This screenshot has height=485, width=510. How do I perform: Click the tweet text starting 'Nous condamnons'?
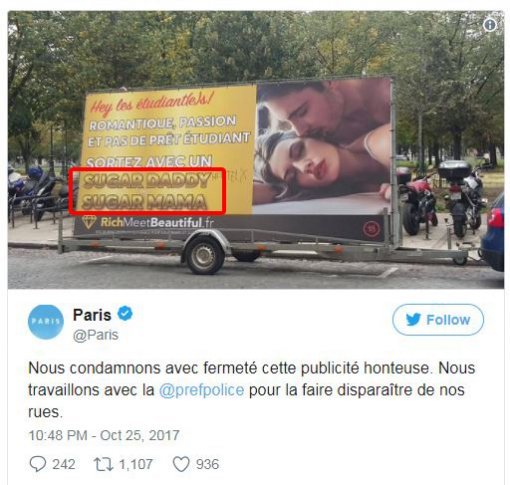[251, 390]
